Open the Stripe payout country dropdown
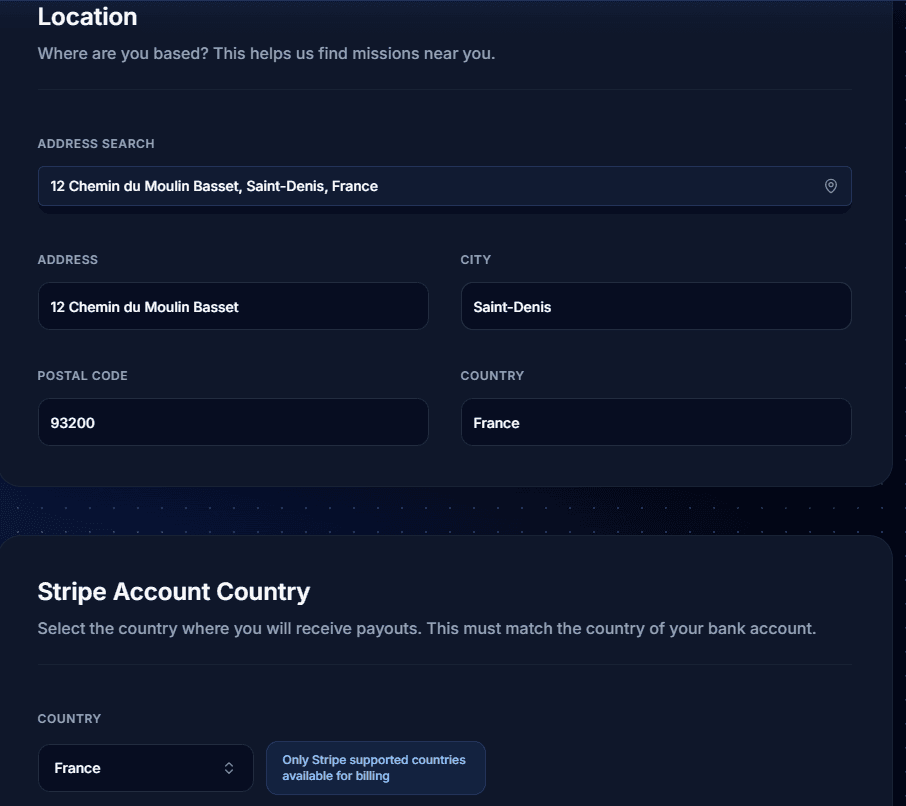Viewport: 906px width, 806px height. [145, 768]
